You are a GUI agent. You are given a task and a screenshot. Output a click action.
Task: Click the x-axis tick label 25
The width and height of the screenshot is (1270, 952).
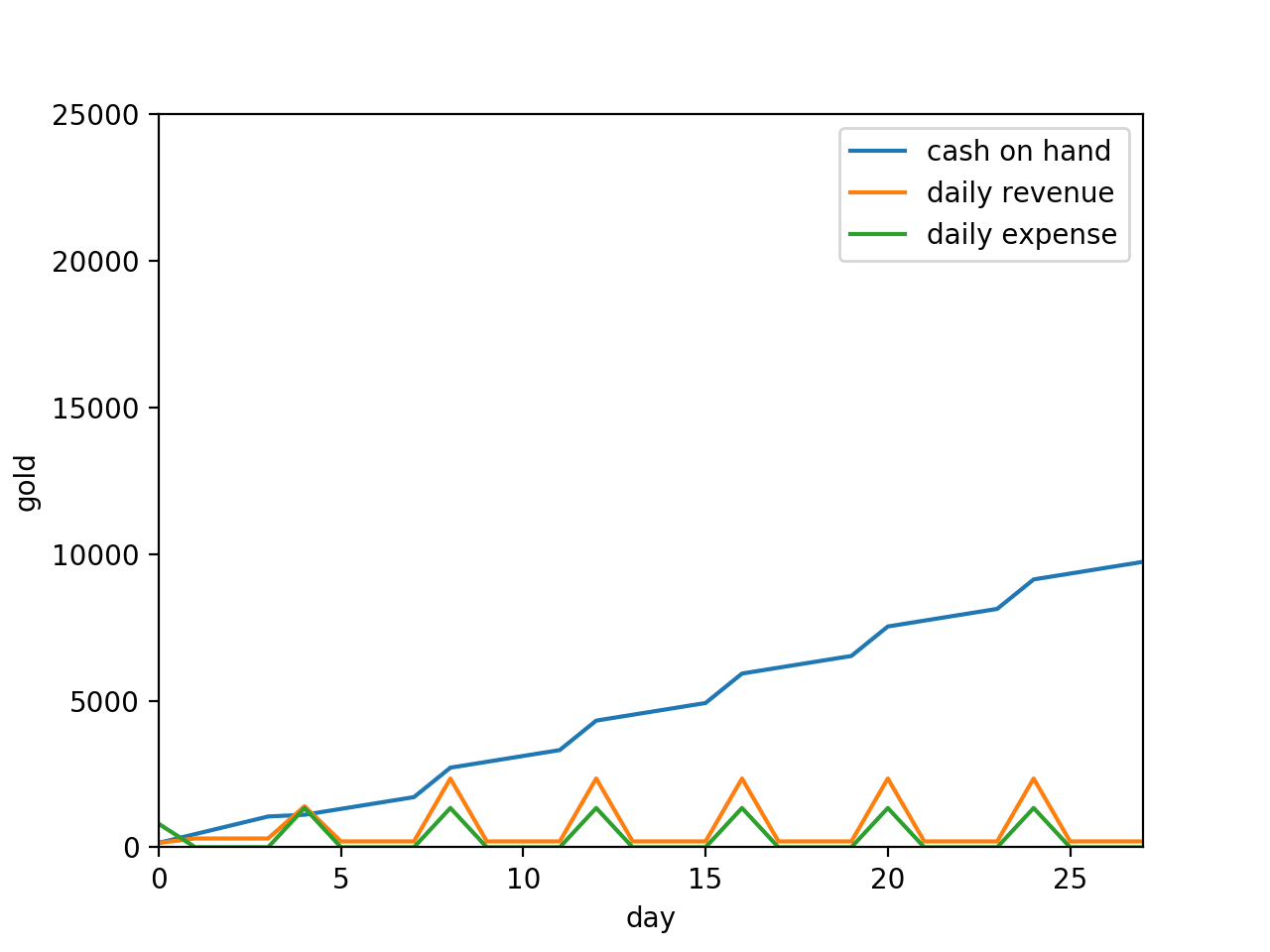tap(1070, 879)
